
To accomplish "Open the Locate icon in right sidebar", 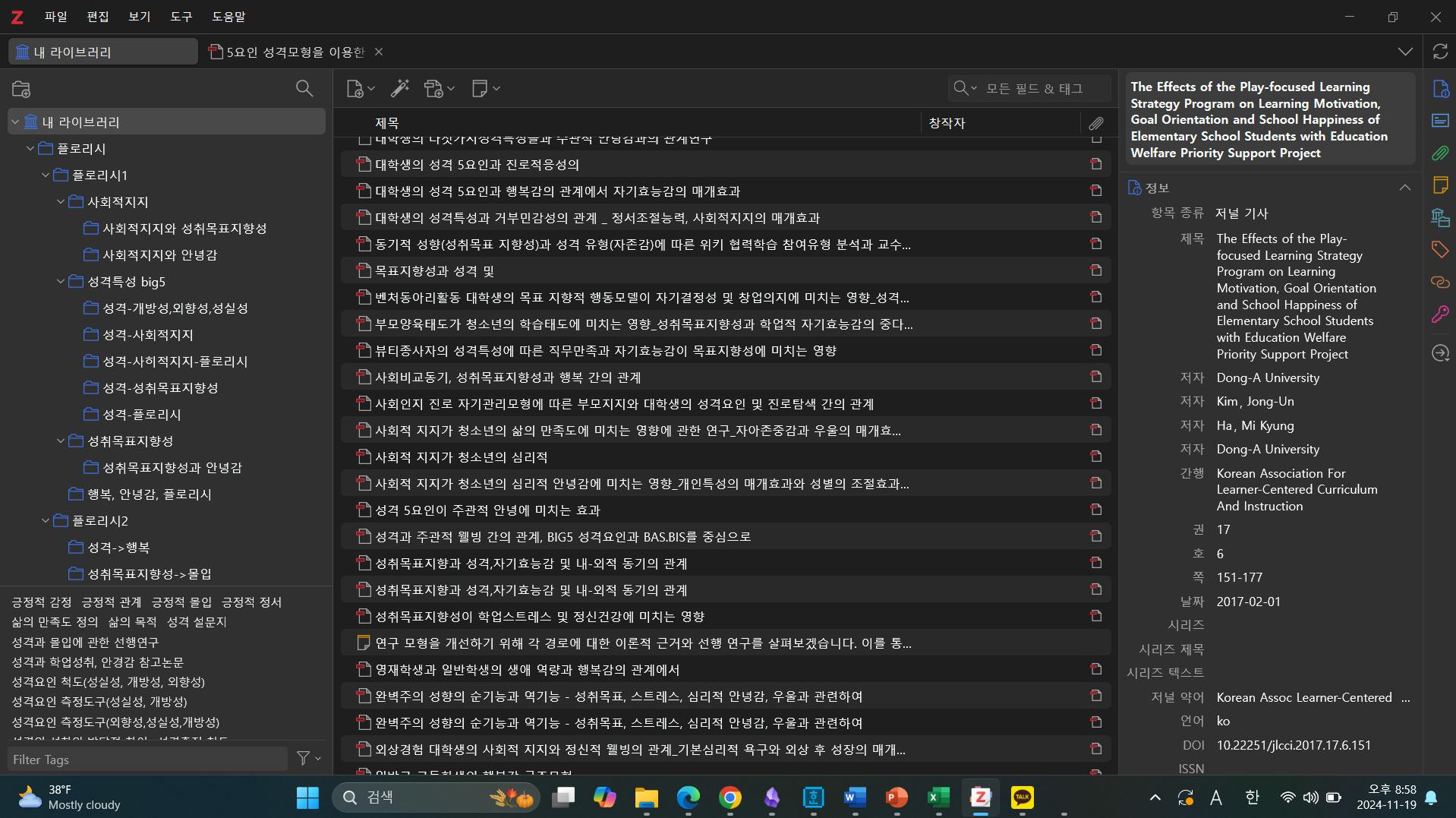I will coord(1440,353).
